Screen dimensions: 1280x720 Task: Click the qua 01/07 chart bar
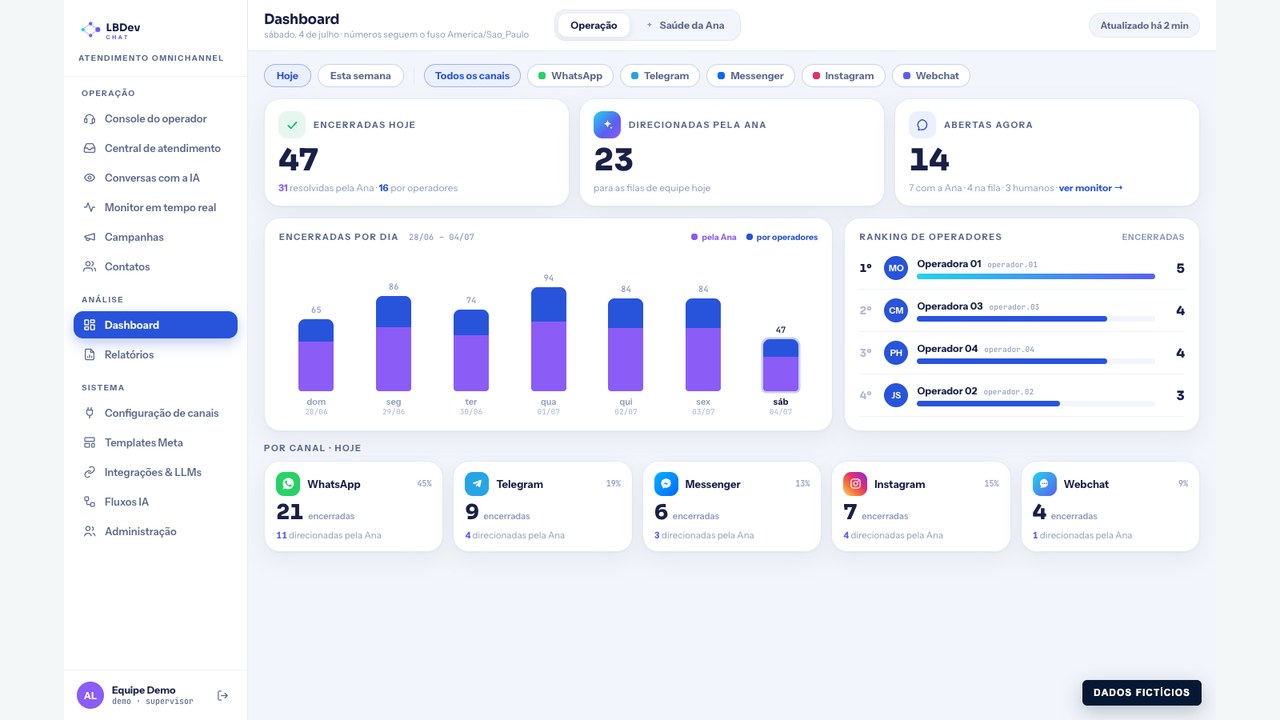(549, 339)
